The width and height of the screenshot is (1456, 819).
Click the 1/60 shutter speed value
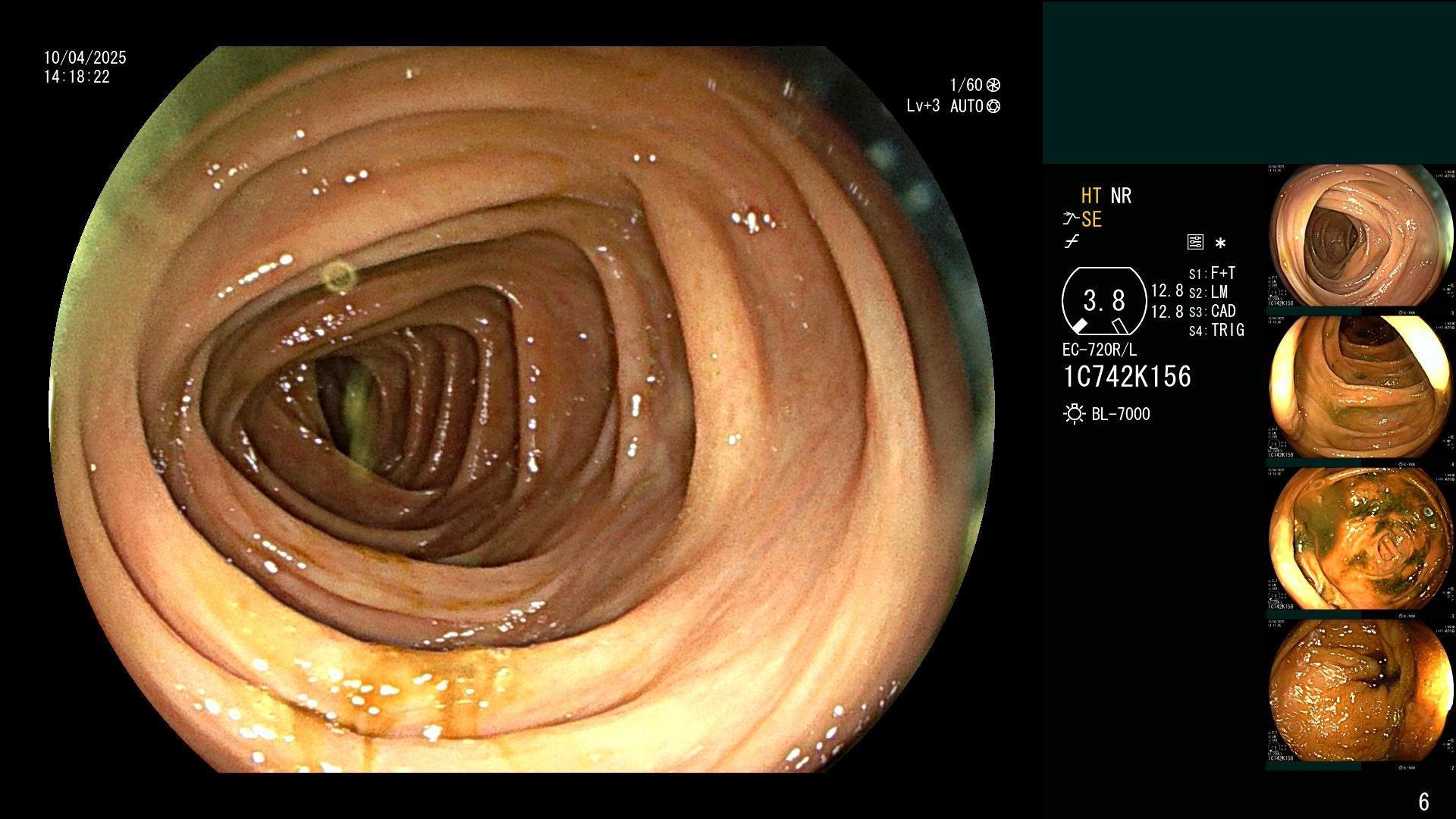[x=966, y=85]
